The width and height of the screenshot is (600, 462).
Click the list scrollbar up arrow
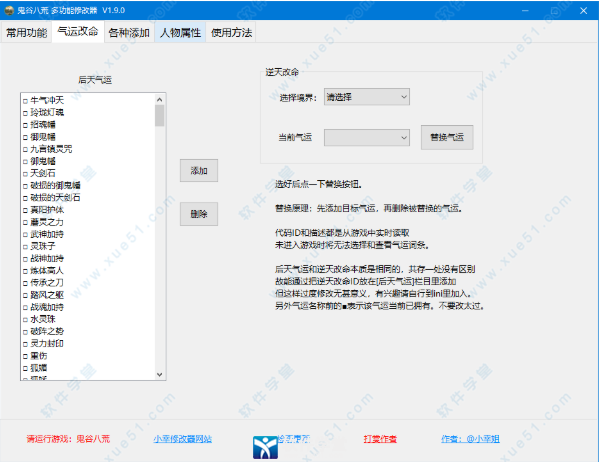(159, 98)
